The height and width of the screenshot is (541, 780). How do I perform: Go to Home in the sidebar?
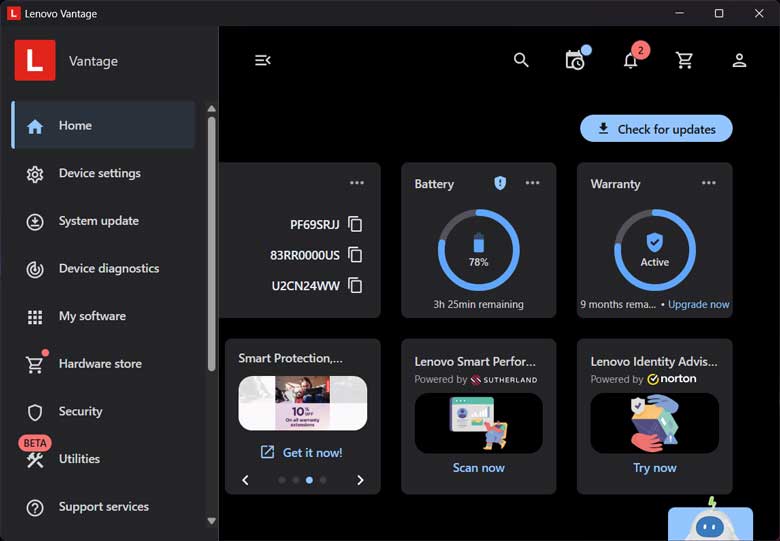coord(103,125)
